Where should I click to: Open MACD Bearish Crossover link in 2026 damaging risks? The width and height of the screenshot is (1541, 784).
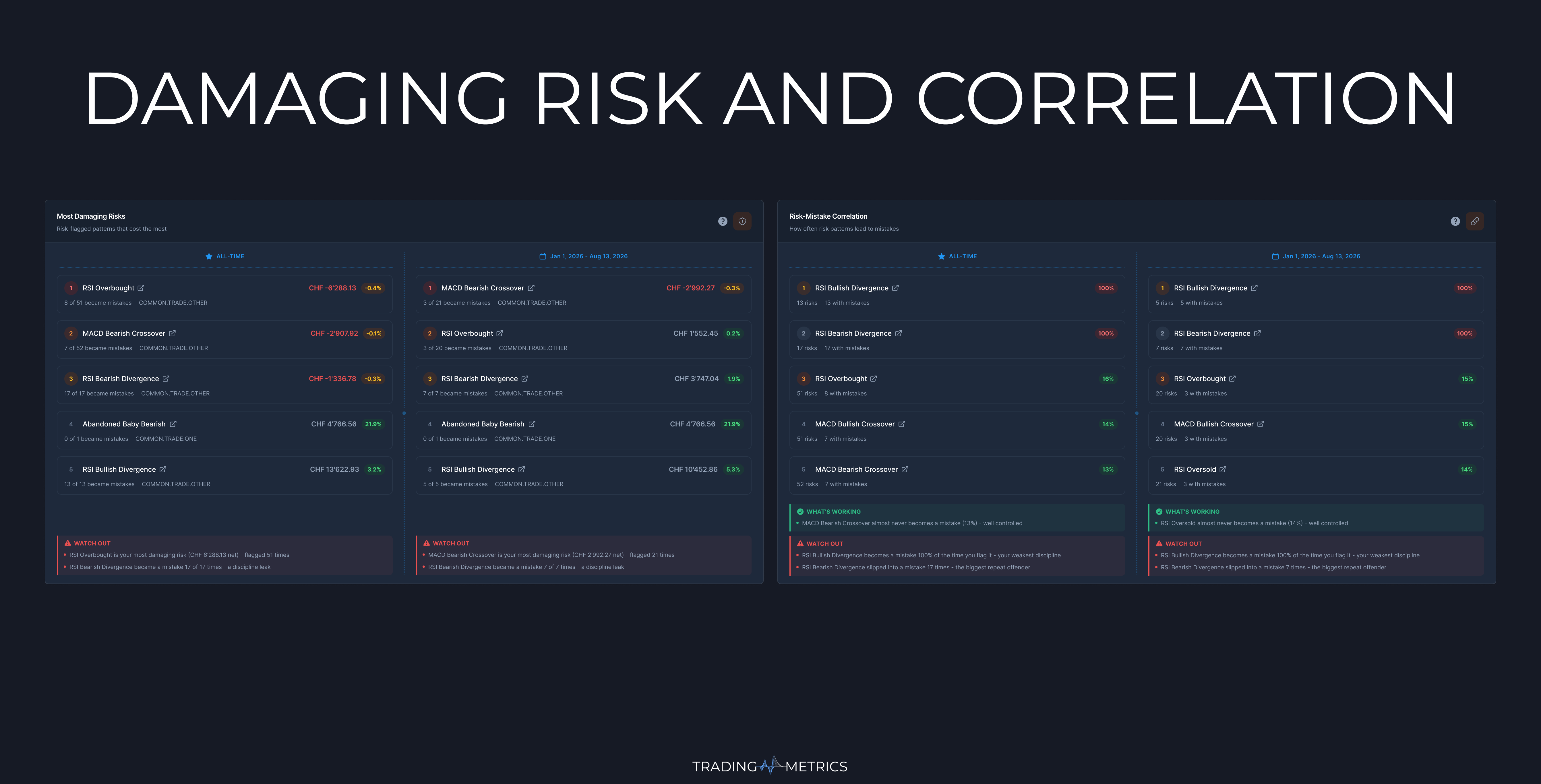click(531, 288)
